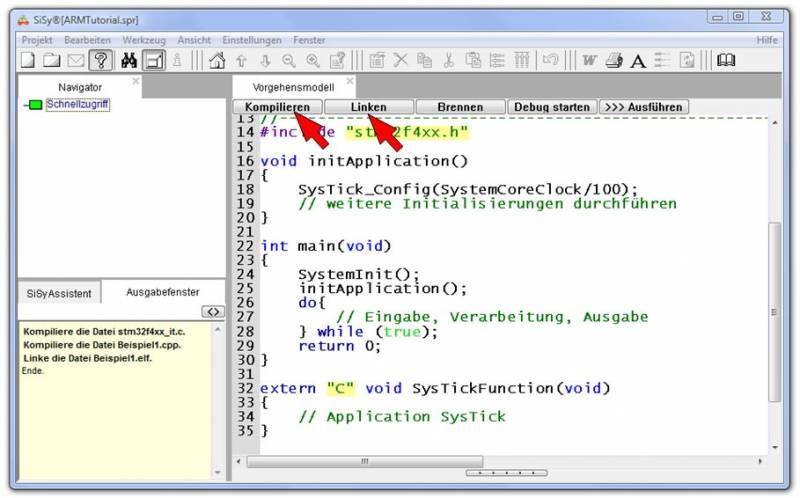800x498 pixels.
Task: Click the binoculars search icon
Action: [x=129, y=60]
